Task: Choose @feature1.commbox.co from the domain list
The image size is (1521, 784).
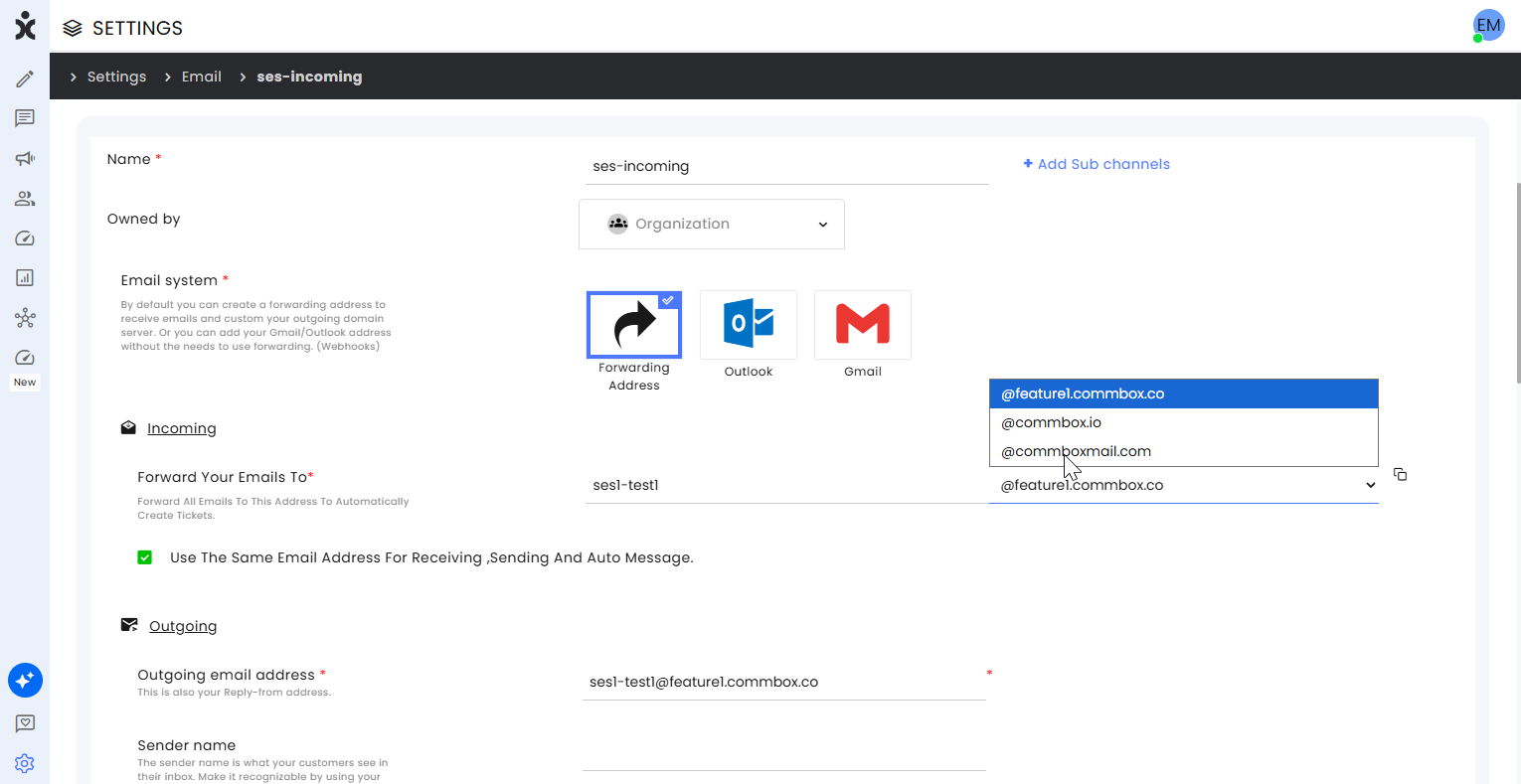Action: [x=1183, y=393]
